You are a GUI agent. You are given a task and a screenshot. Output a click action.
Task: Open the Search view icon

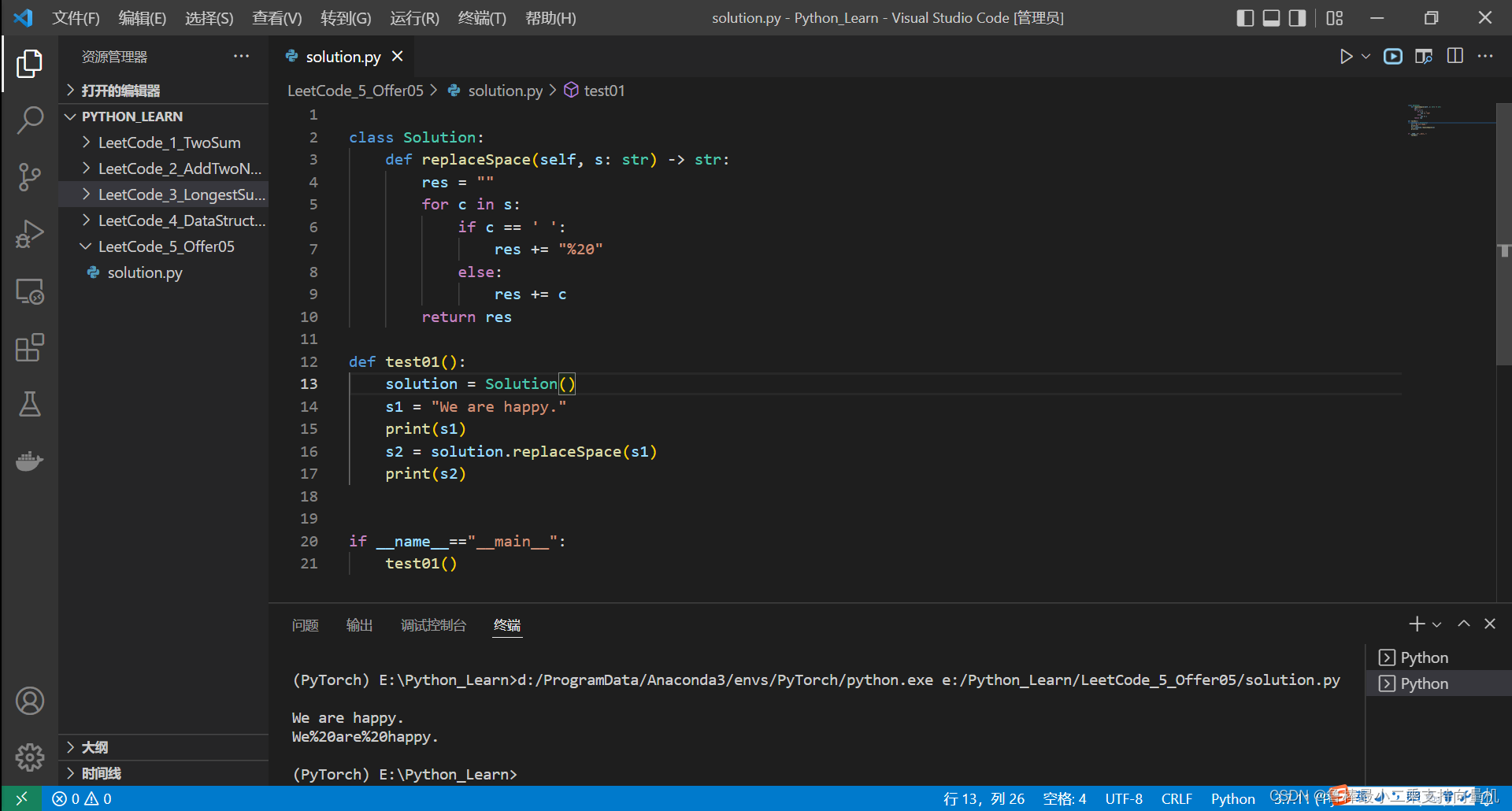pyautogui.click(x=29, y=120)
